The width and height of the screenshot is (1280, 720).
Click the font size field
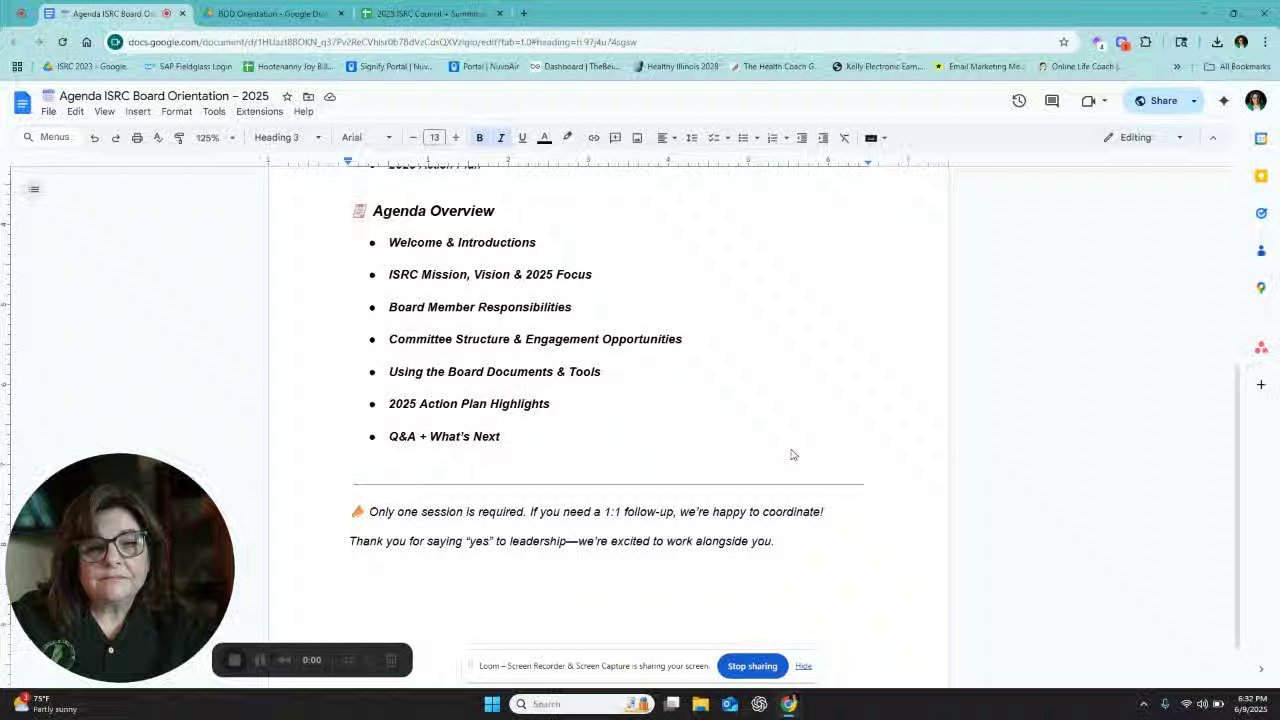[x=434, y=138]
